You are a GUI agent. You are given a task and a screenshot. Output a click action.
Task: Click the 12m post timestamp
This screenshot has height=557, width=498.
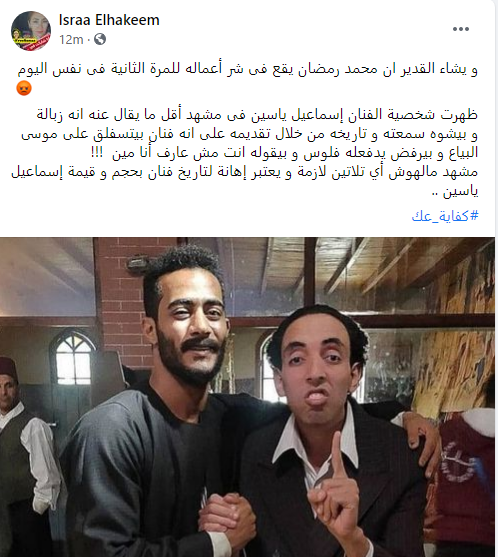coord(71,39)
